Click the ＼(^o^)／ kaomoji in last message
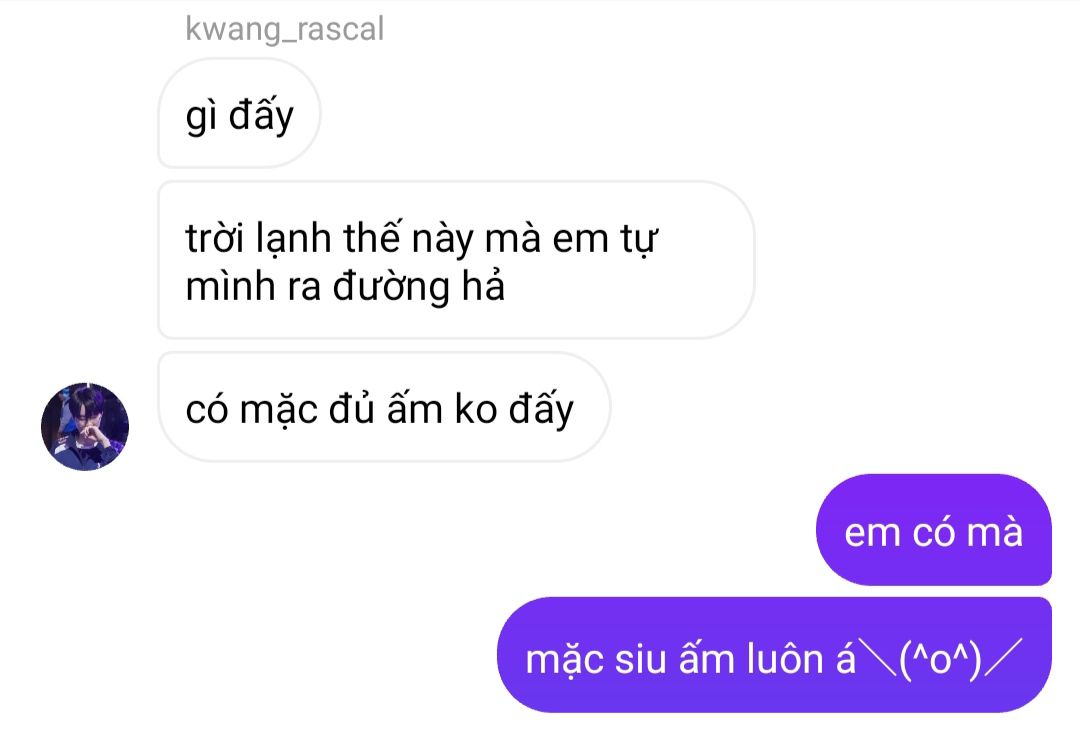 coord(940,659)
